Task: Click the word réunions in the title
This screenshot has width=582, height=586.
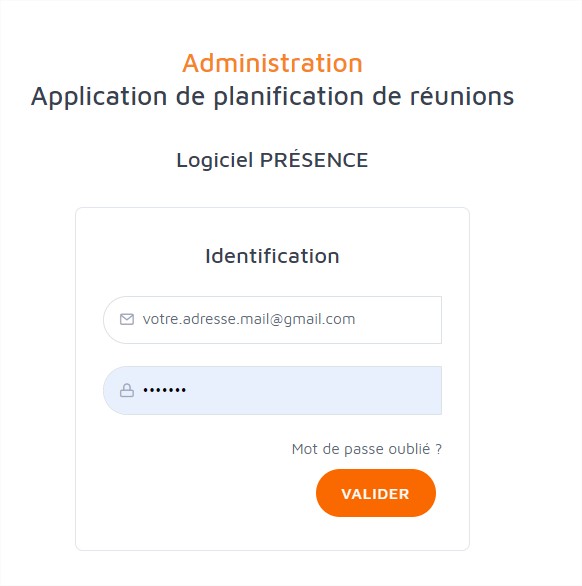Action: (x=462, y=96)
